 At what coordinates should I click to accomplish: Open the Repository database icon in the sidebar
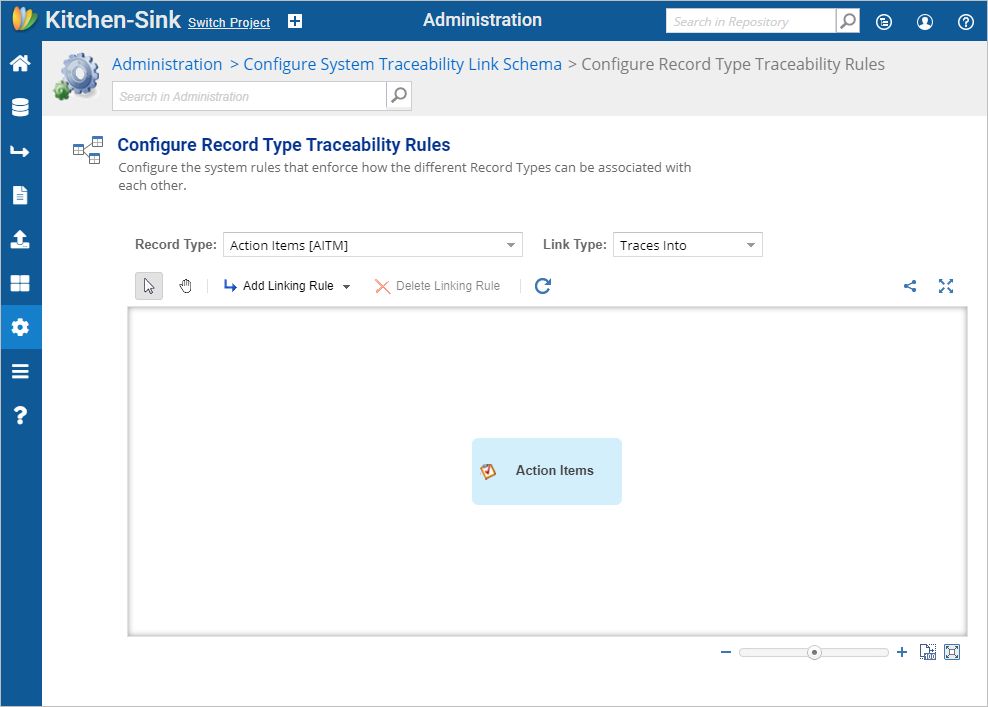pyautogui.click(x=20, y=107)
